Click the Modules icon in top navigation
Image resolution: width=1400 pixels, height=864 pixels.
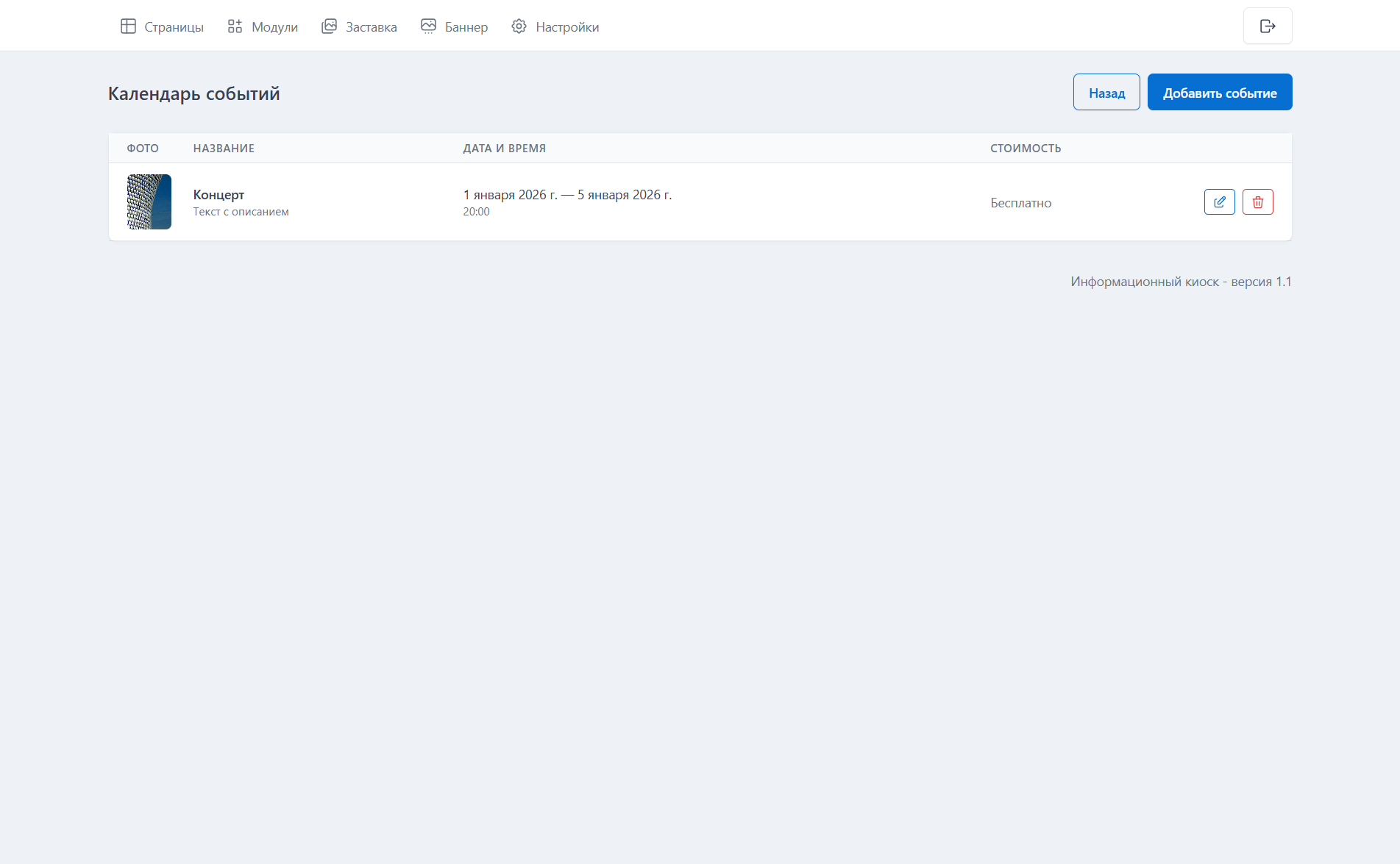pos(235,26)
